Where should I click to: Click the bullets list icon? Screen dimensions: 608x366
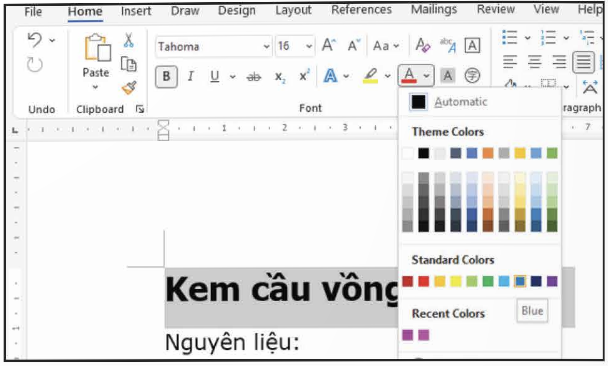point(510,38)
